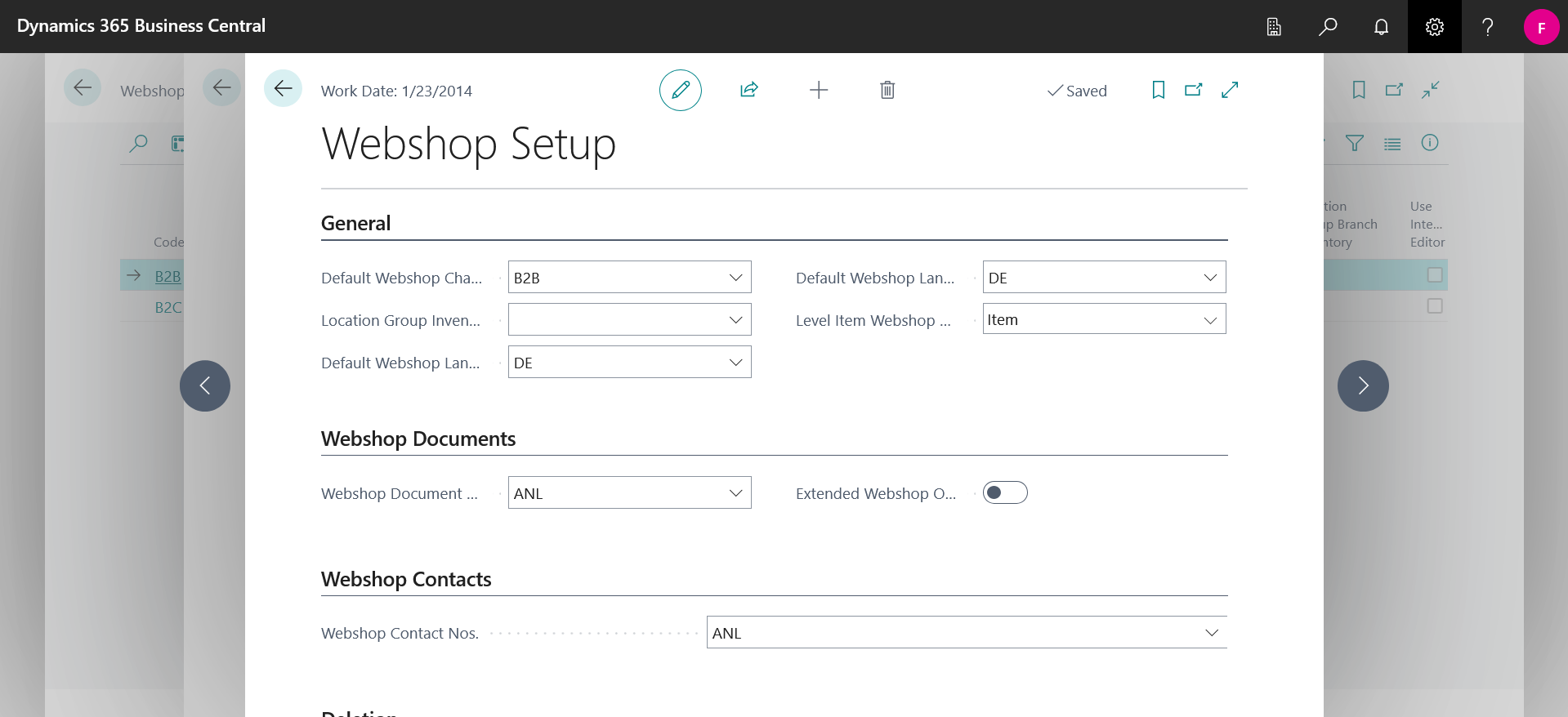1568x717 pixels.
Task: Click the bookmark icon in Webshop Setup
Action: (x=1159, y=90)
